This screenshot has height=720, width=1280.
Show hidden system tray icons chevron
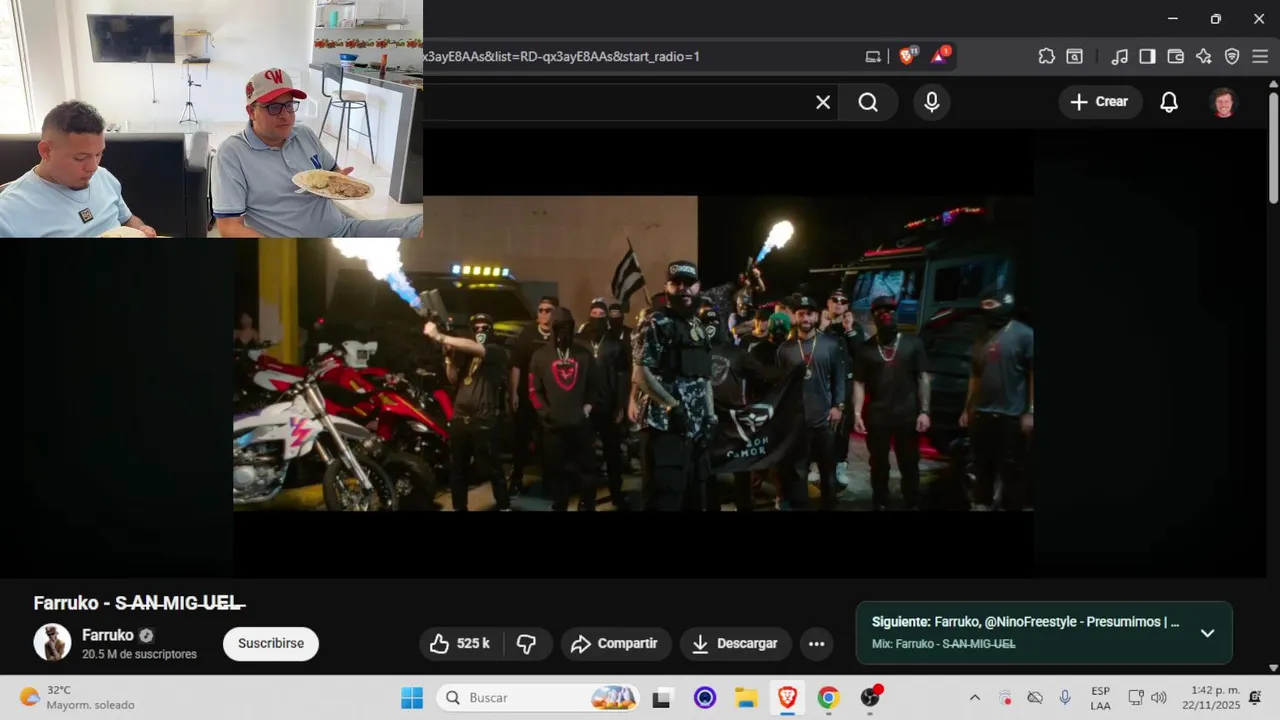974,698
